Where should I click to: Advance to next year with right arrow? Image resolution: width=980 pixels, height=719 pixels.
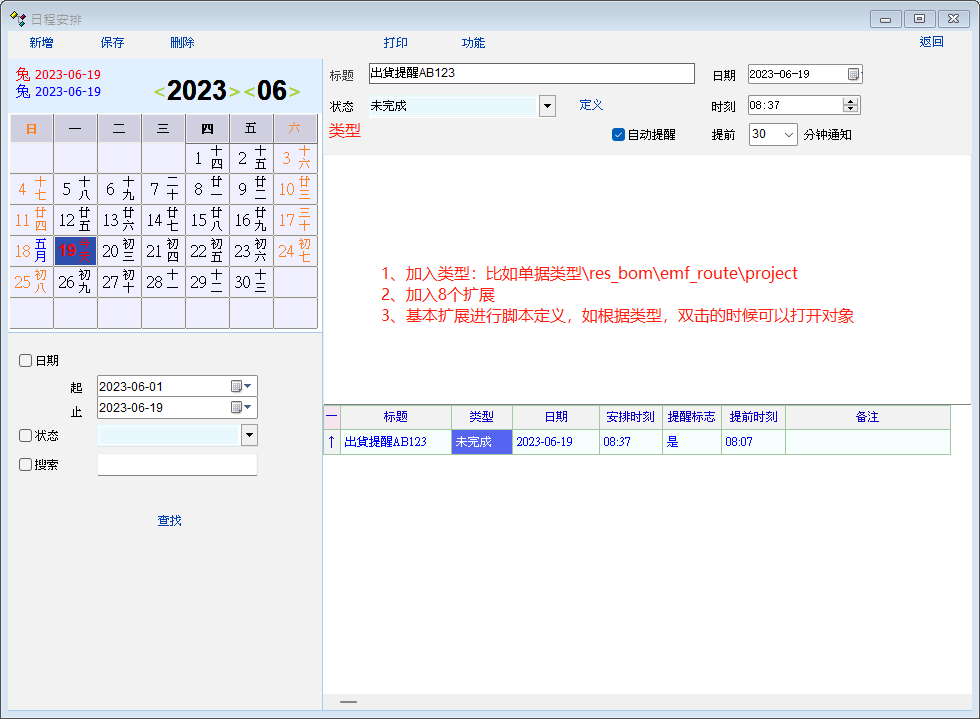click(x=235, y=92)
